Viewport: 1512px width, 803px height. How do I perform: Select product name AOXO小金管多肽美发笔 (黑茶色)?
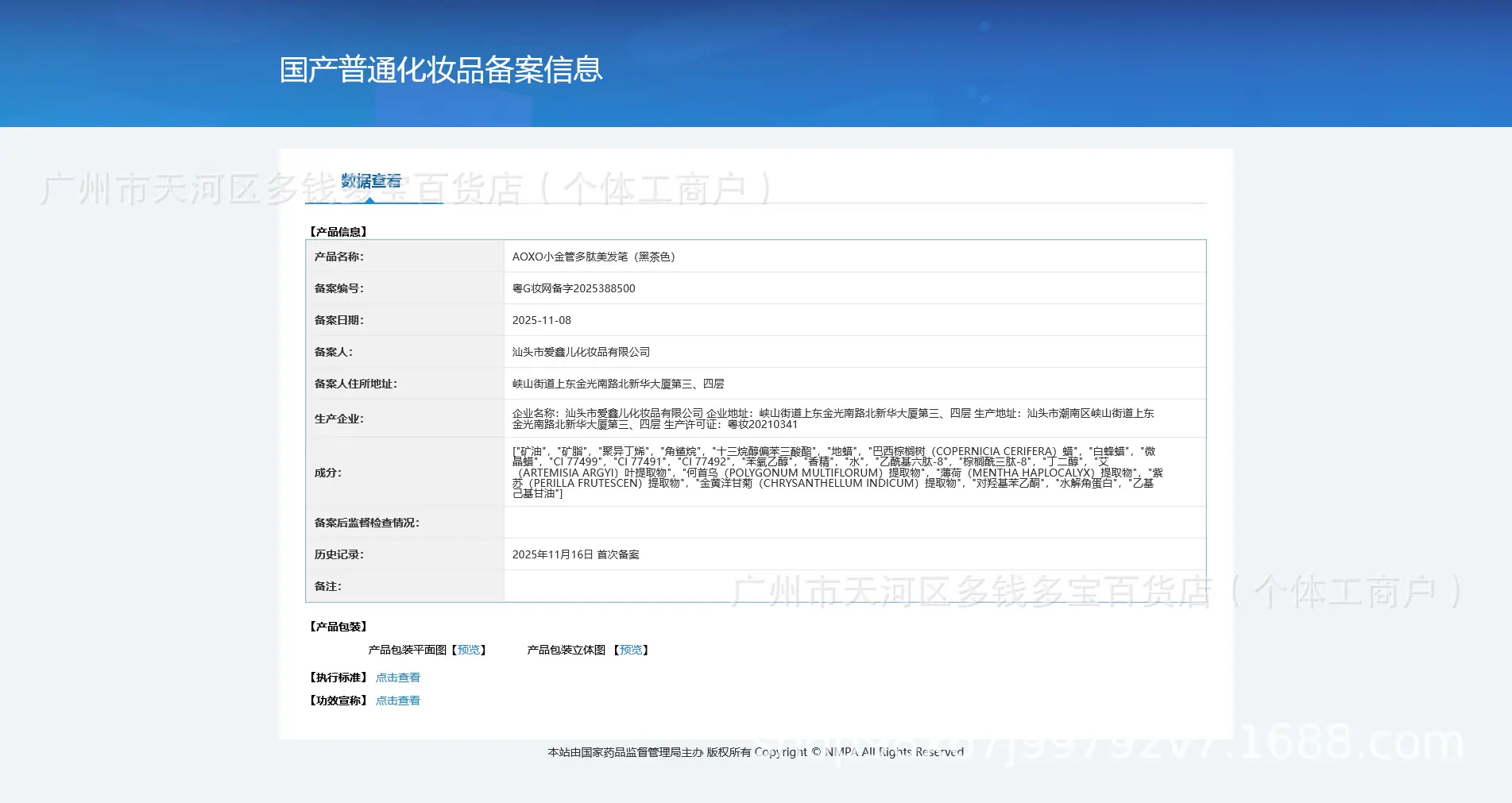coord(594,257)
